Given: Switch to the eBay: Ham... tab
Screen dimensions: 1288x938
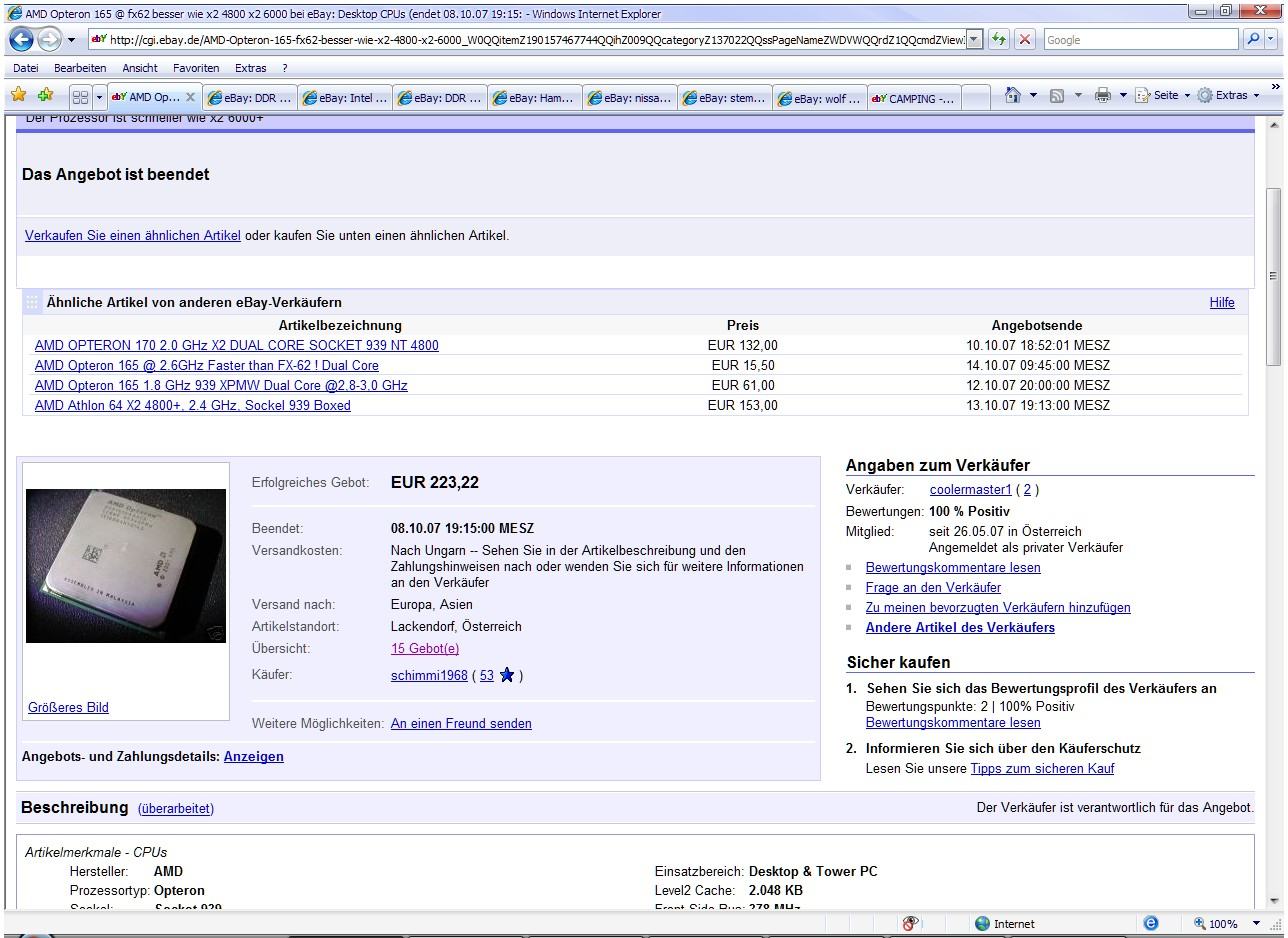Looking at the screenshot, I should (x=533, y=98).
